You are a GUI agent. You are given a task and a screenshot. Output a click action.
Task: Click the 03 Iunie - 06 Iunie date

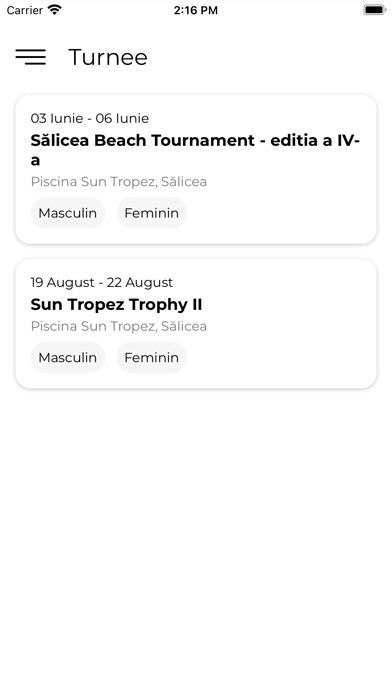pos(90,119)
